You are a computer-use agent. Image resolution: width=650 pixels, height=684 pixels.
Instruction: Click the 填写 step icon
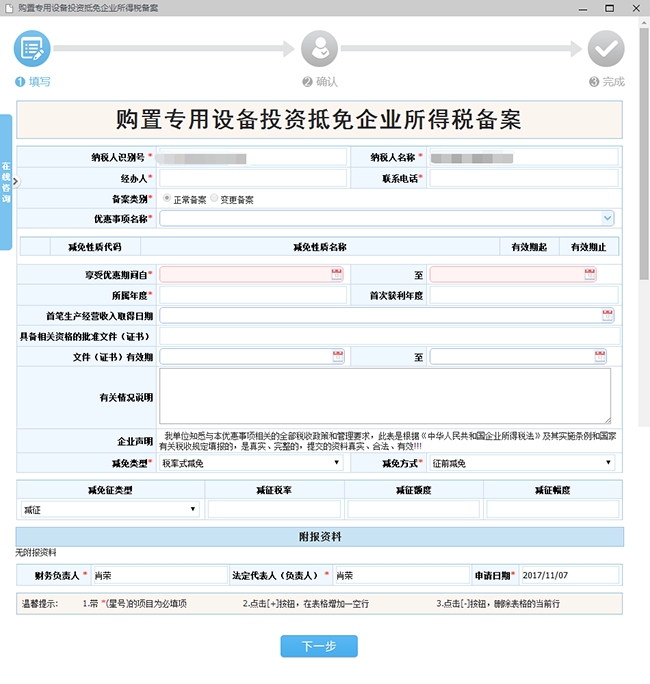31,48
